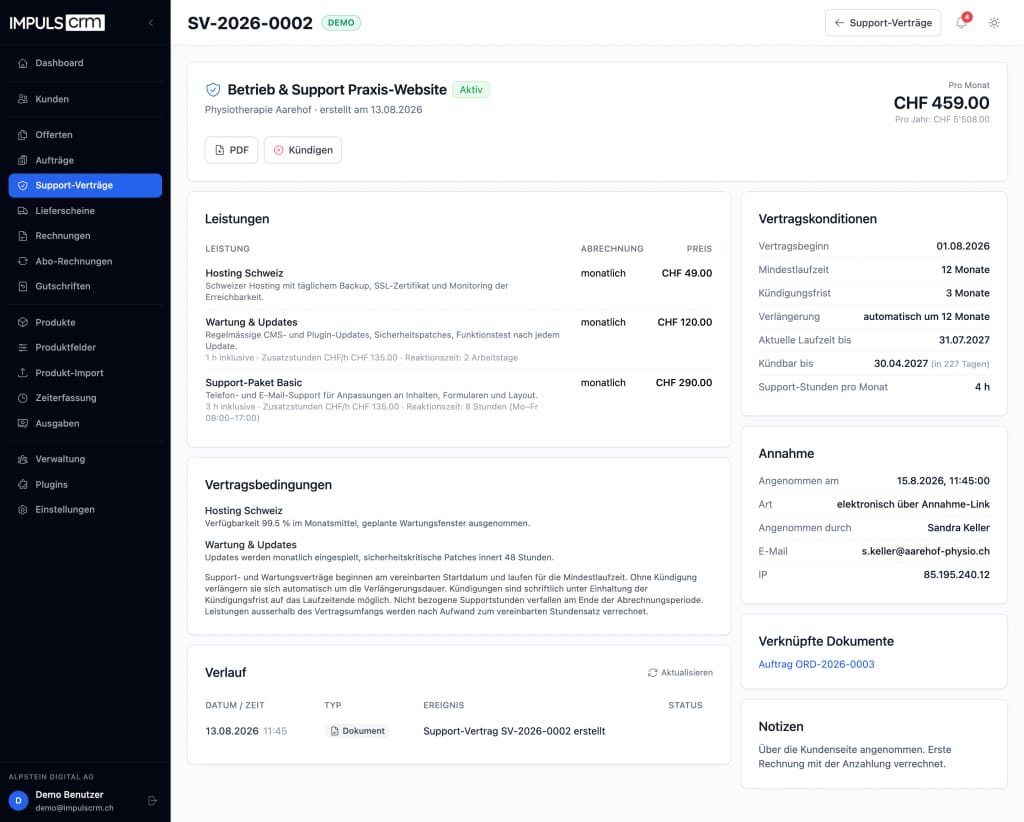Click the Zeiterfassung clock icon

coord(23,398)
